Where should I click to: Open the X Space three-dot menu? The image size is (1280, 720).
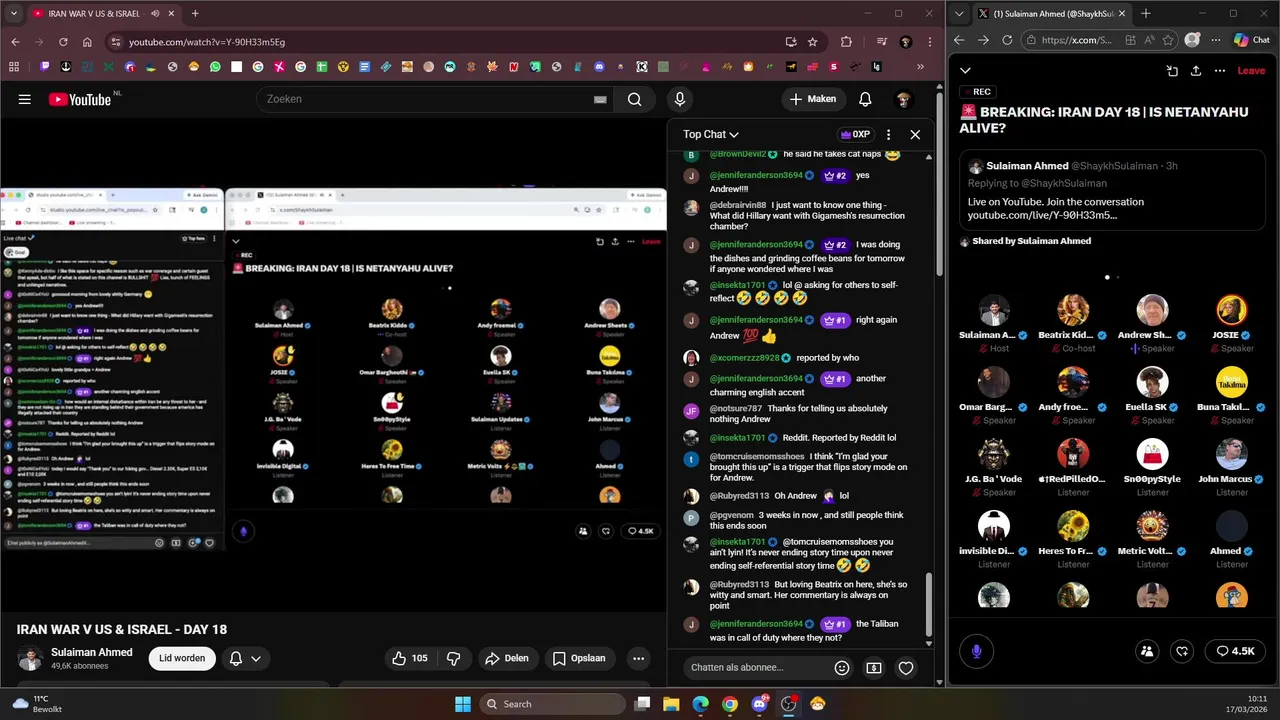pos(1220,71)
